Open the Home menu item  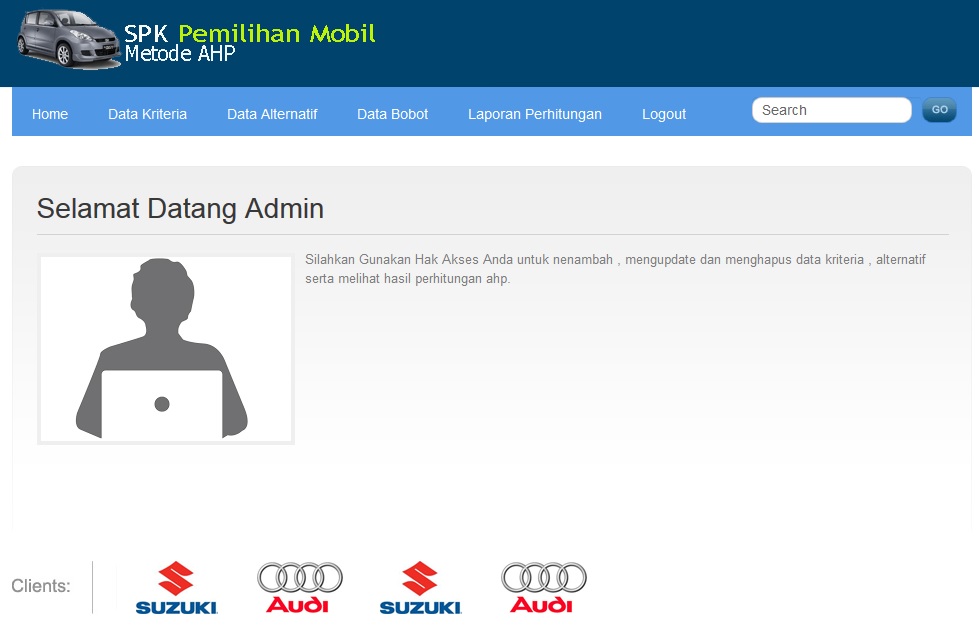(50, 114)
